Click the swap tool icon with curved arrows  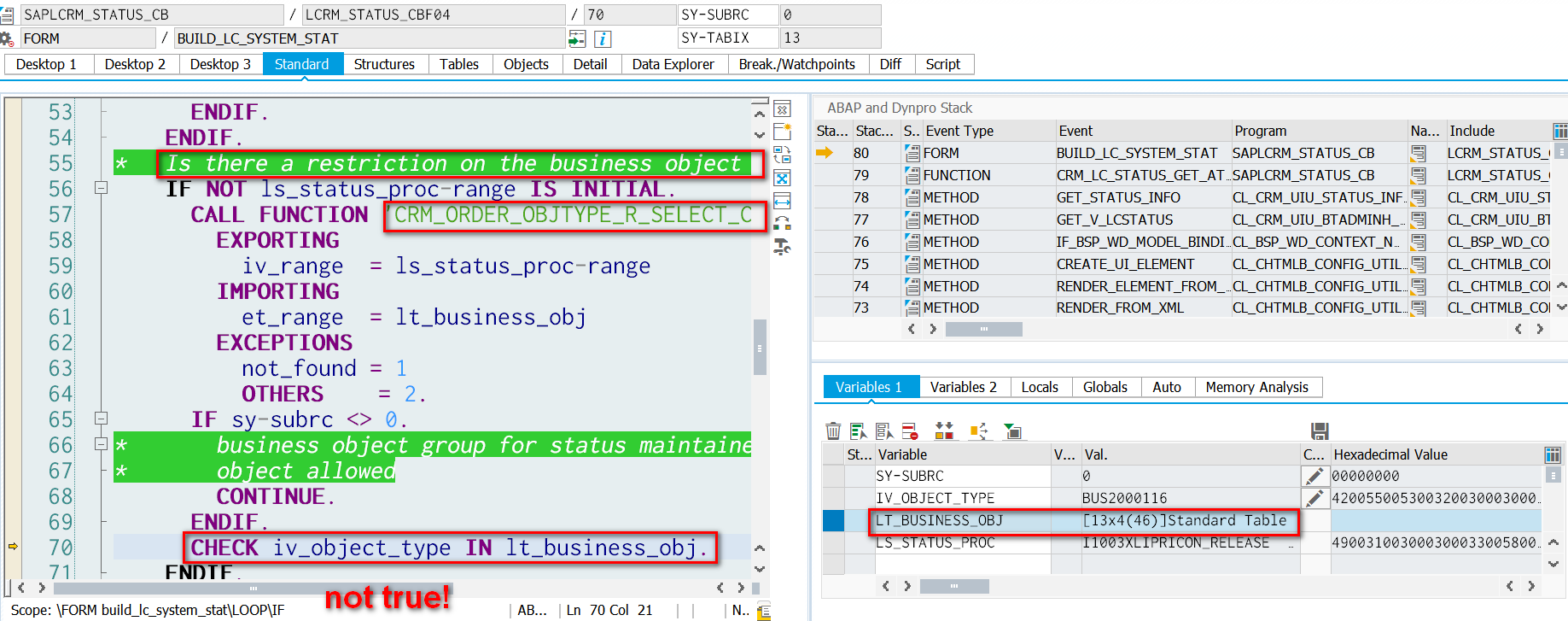point(782,155)
